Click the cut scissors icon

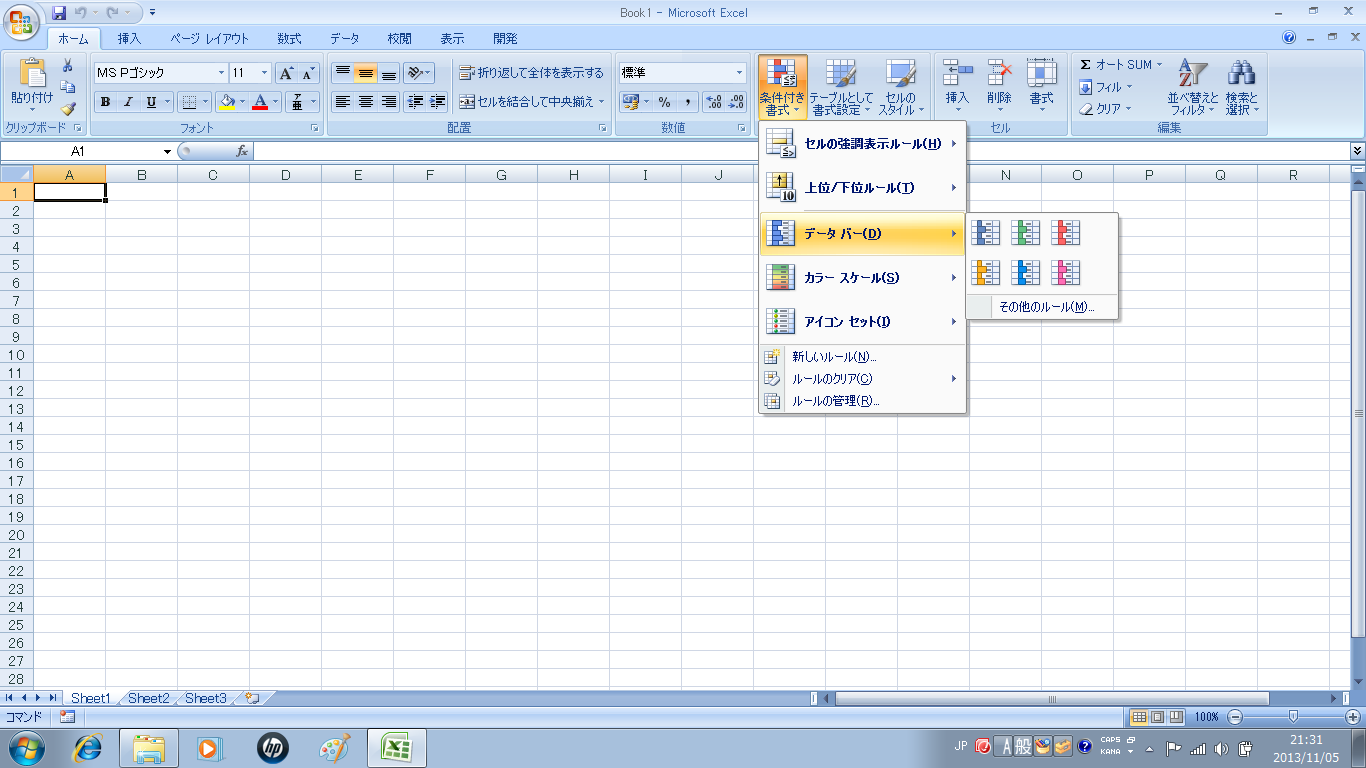pyautogui.click(x=68, y=66)
